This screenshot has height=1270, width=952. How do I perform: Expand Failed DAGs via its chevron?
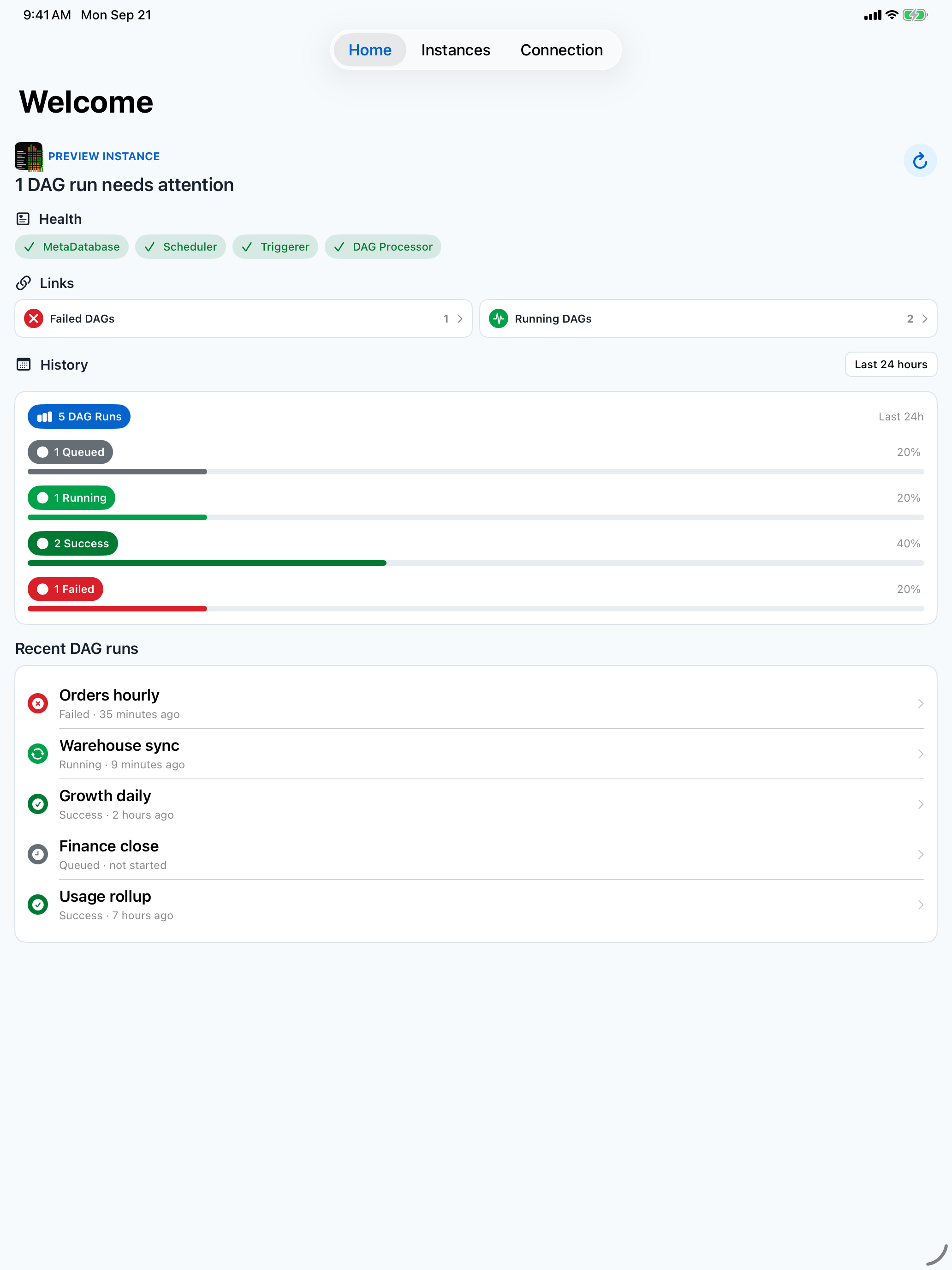point(460,318)
